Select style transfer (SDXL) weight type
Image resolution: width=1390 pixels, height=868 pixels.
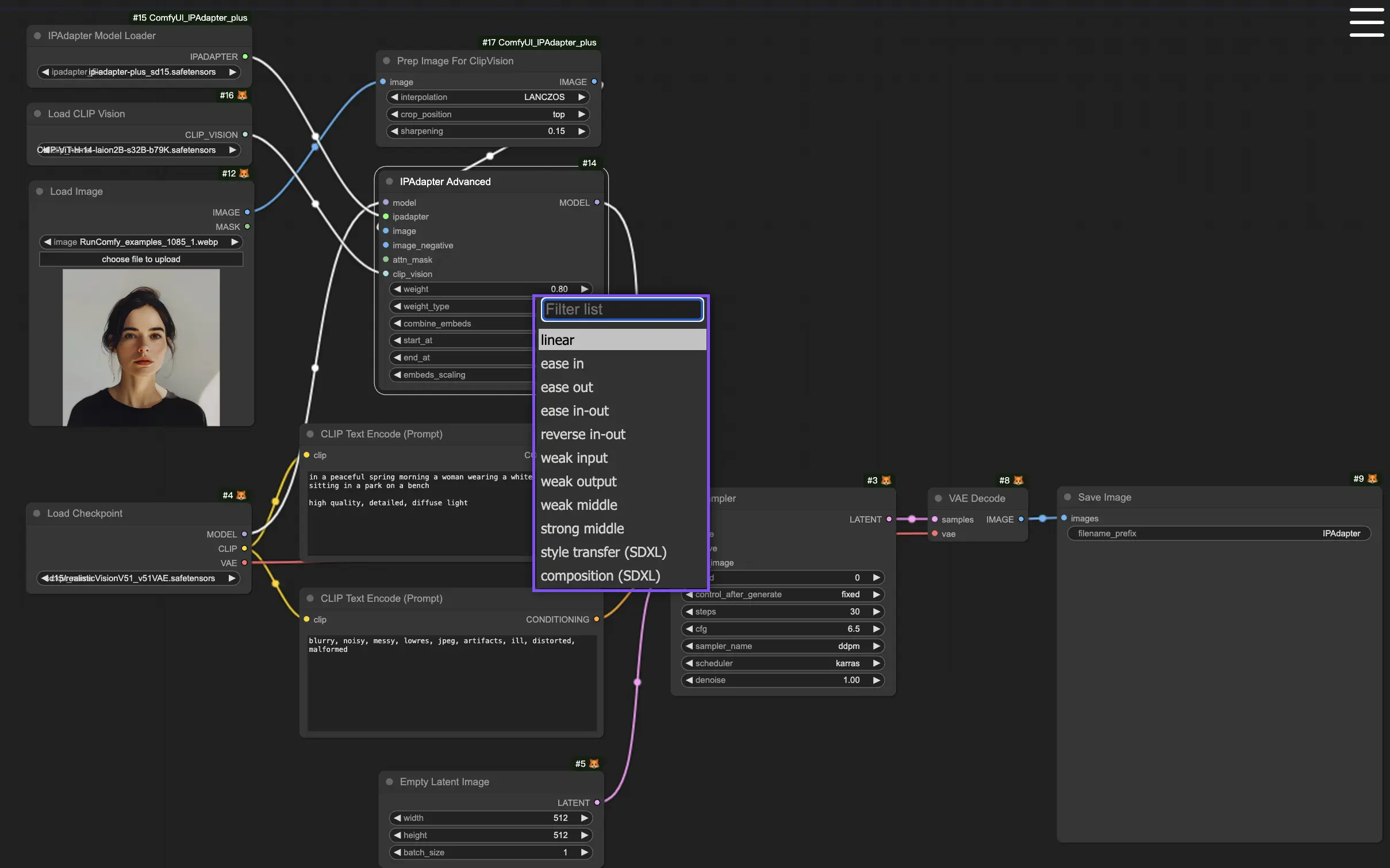click(603, 551)
